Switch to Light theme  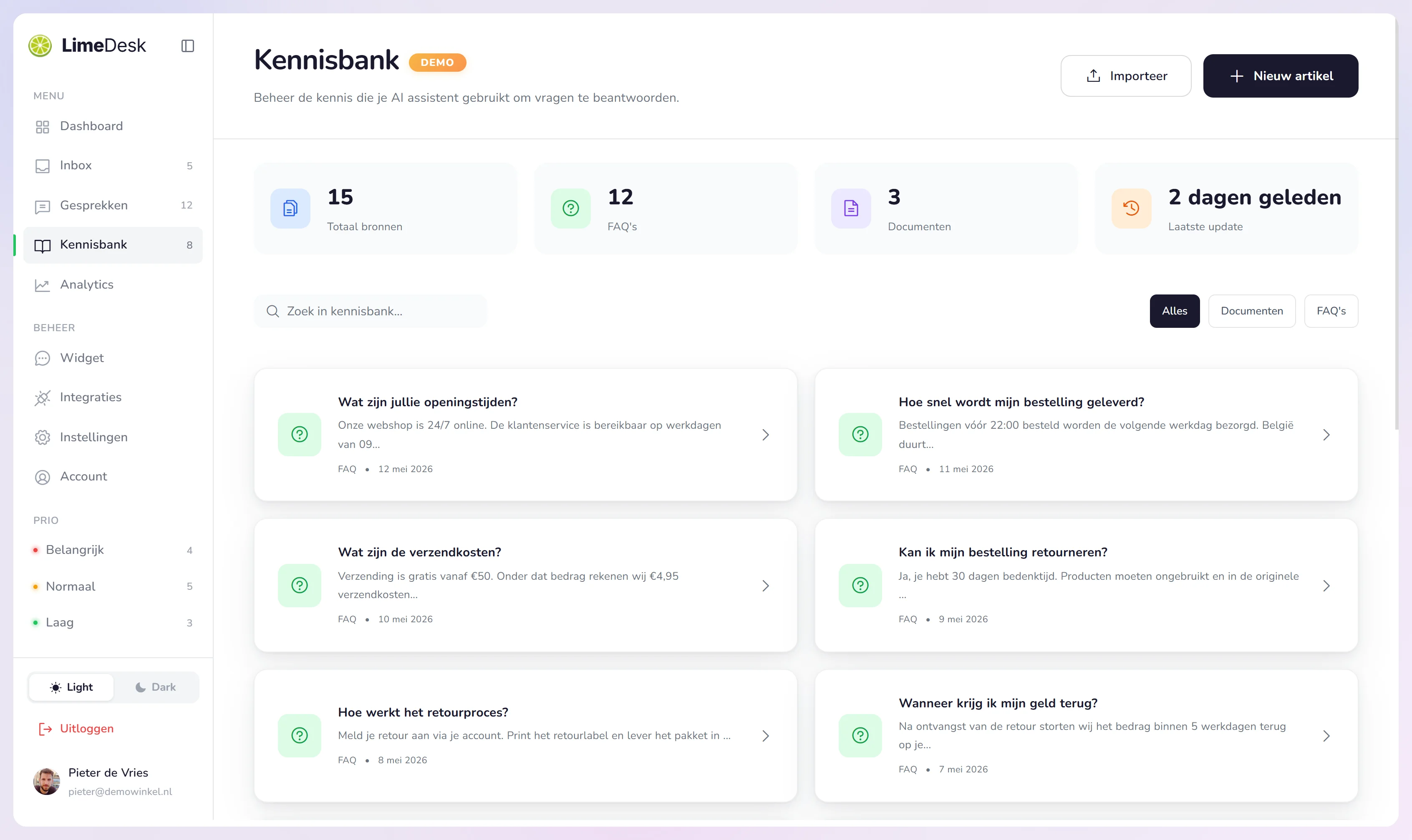click(71, 687)
